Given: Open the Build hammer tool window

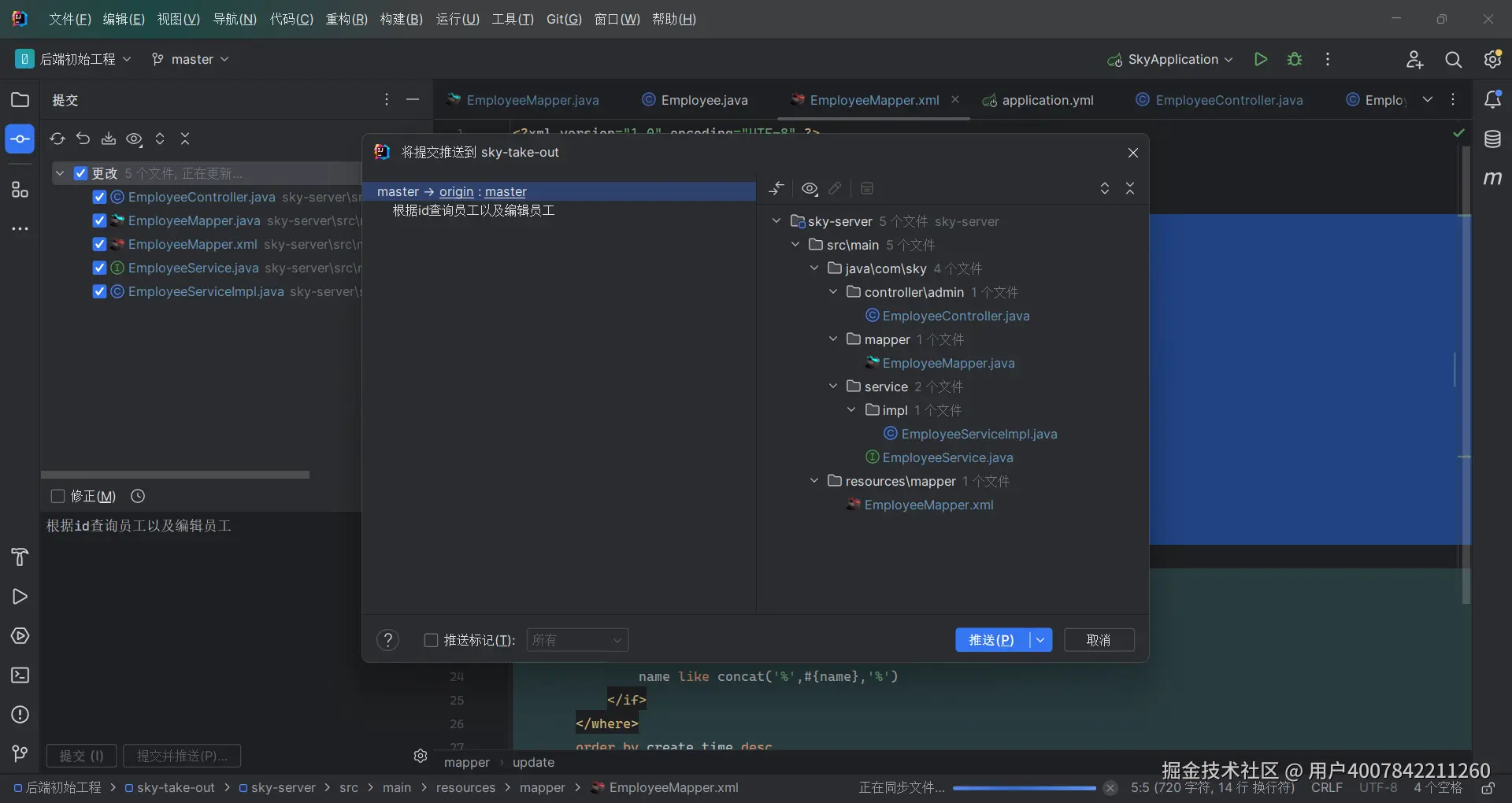Looking at the screenshot, I should pos(20,557).
